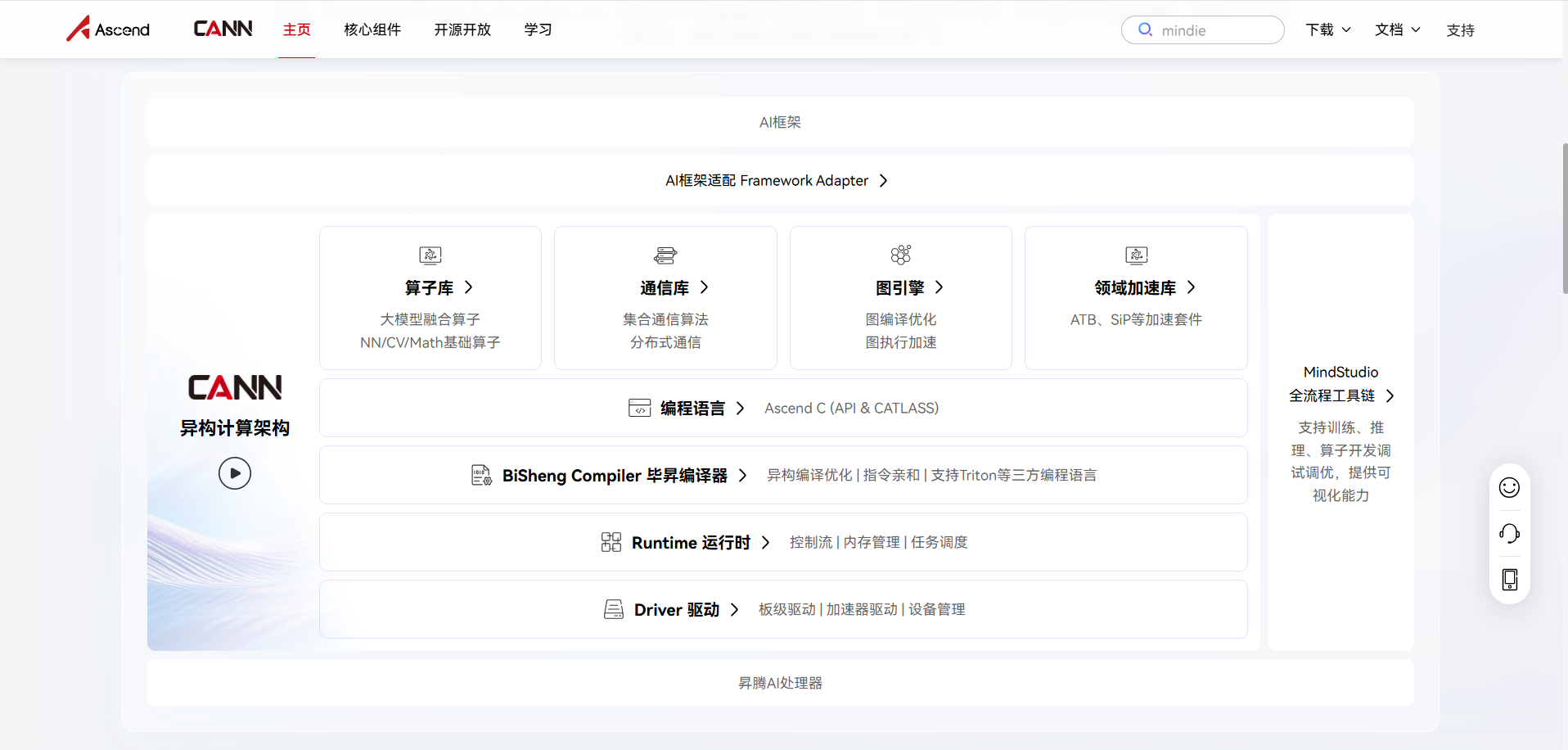This screenshot has width=1568, height=750.
Task: Click the 昇腾AI处理器 banner text
Action: [780, 683]
